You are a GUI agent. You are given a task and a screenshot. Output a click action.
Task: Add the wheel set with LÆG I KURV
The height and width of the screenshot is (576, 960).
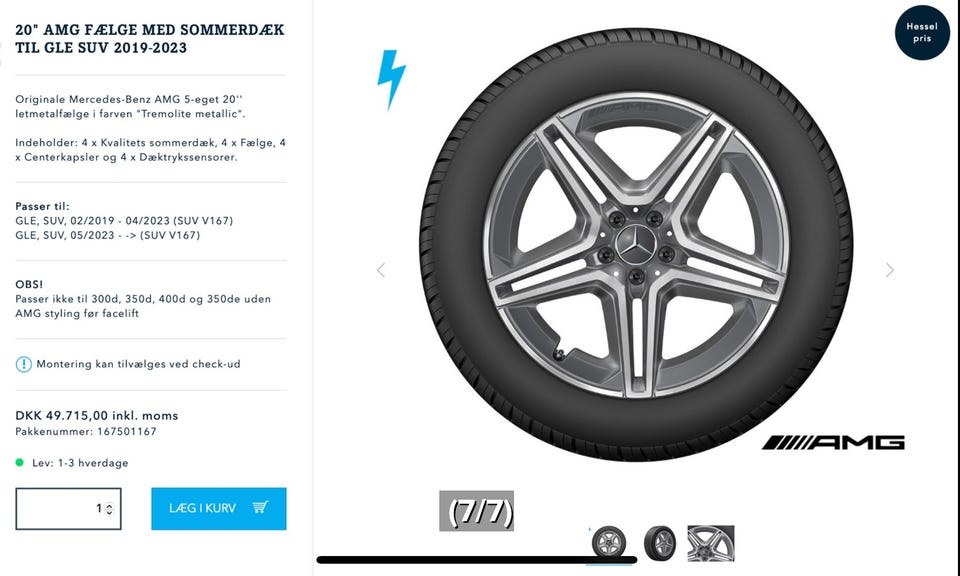(219, 509)
